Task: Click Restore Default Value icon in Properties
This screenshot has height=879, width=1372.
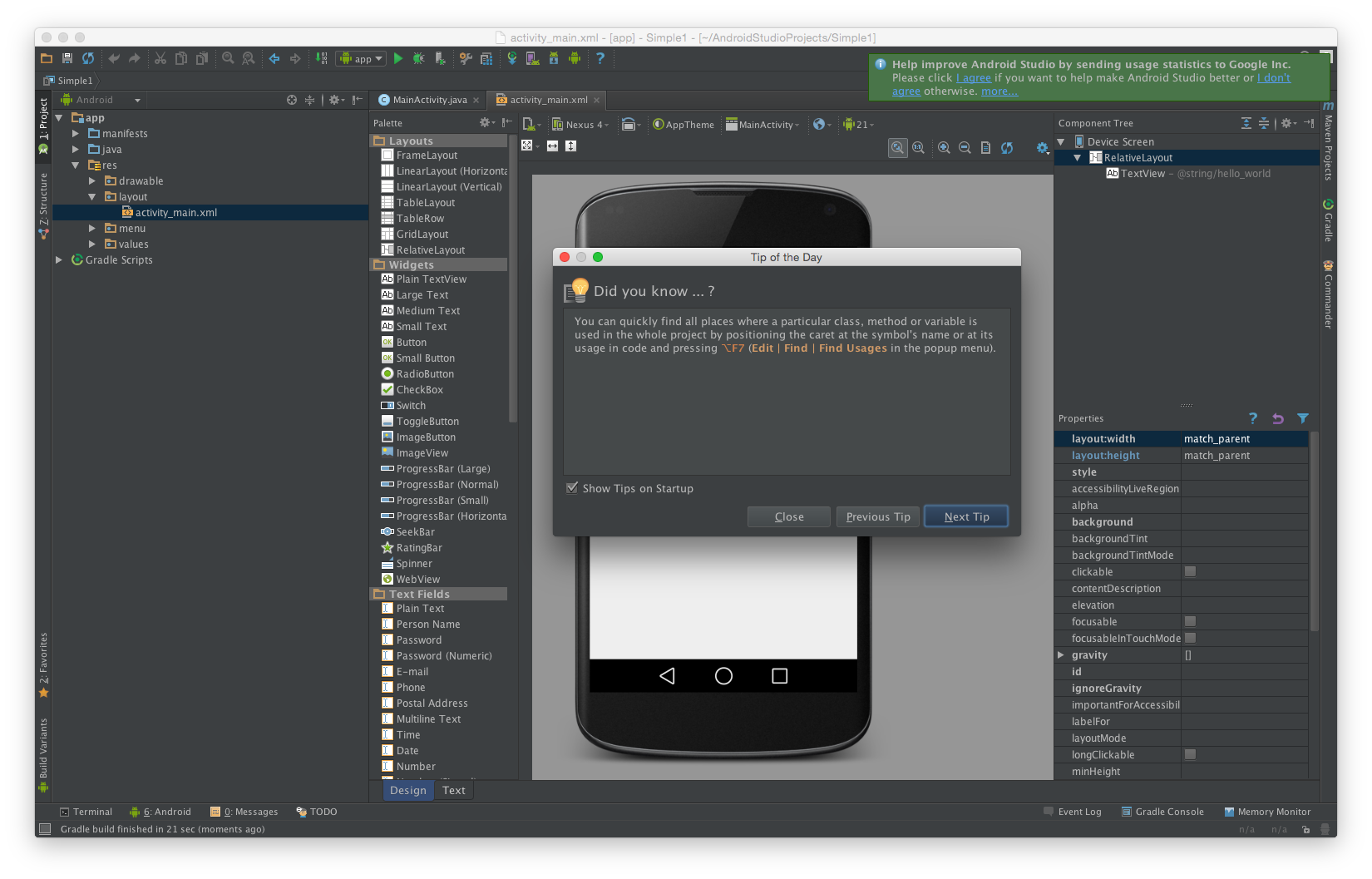Action: pyautogui.click(x=1278, y=418)
